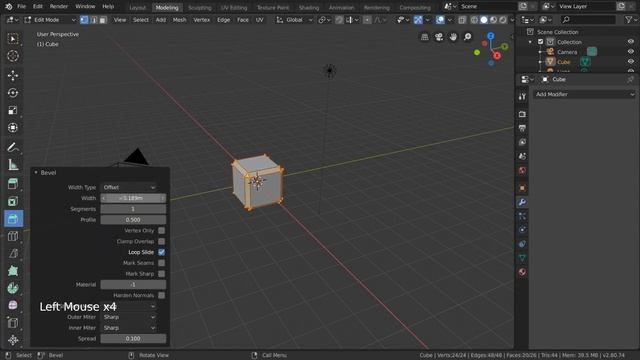
Task: Open Width Type Offset dropdown
Action: coord(129,187)
